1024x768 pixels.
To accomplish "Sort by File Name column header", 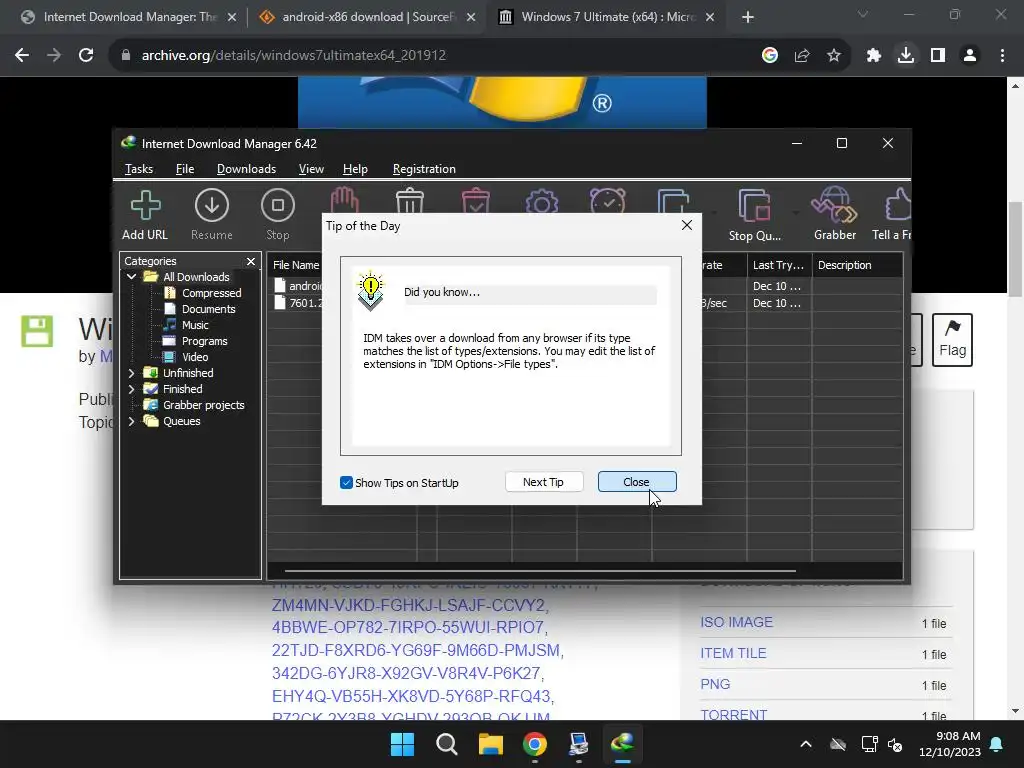I will 295,265.
